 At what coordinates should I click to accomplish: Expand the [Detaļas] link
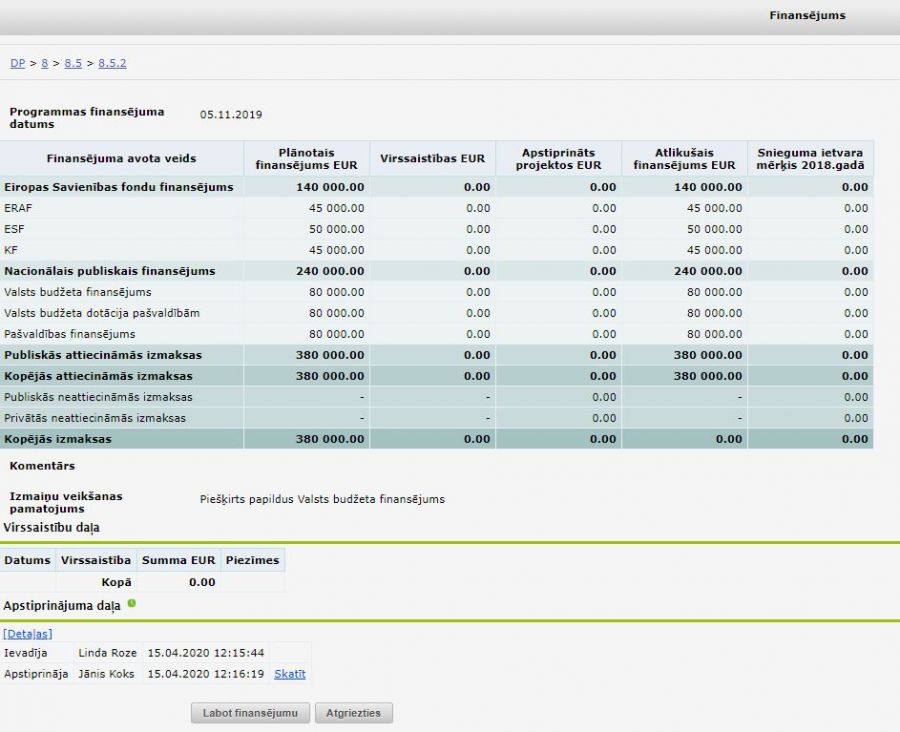pyautogui.click(x=28, y=633)
